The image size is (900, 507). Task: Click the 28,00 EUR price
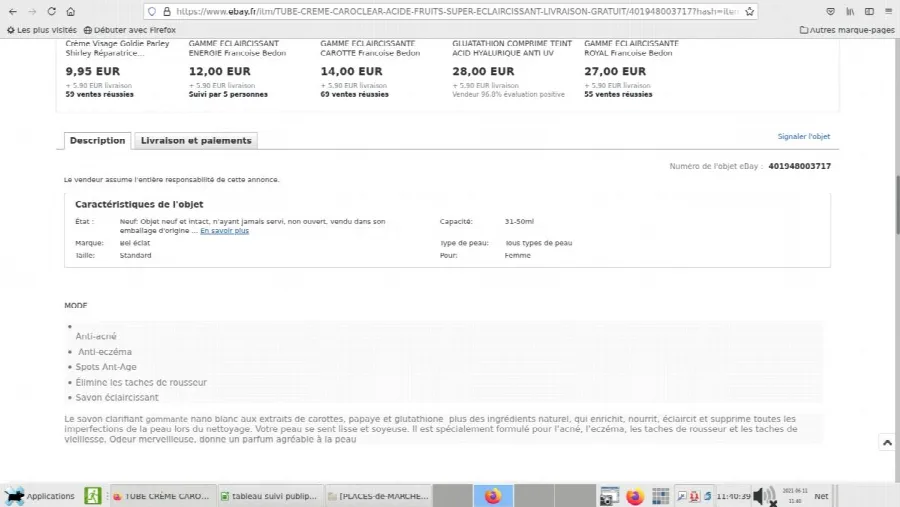pos(483,71)
